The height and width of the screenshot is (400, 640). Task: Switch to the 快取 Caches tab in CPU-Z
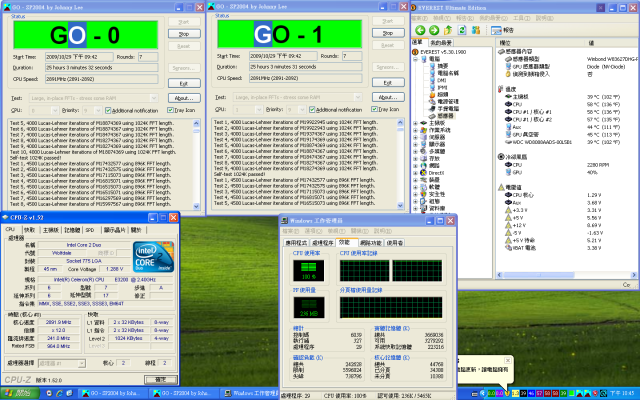30,230
